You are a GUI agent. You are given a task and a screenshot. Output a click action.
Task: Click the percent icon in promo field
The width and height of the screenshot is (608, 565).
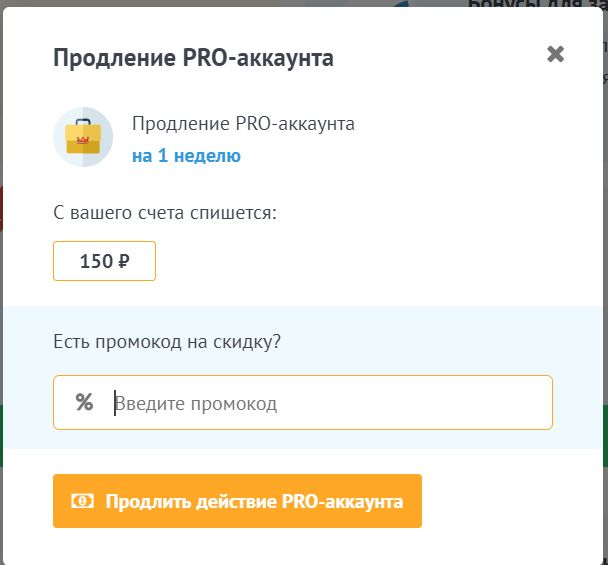84,403
